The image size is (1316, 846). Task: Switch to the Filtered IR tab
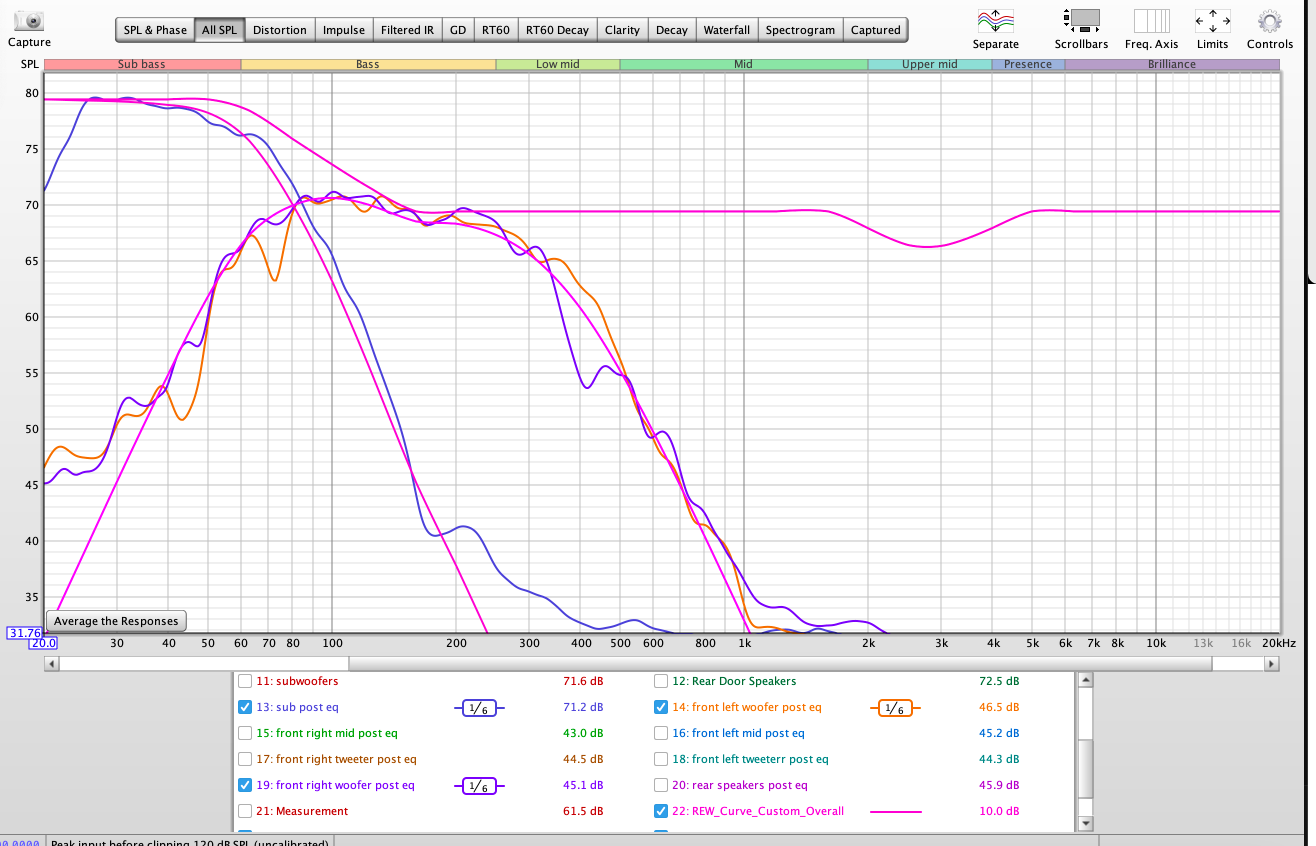(x=408, y=30)
